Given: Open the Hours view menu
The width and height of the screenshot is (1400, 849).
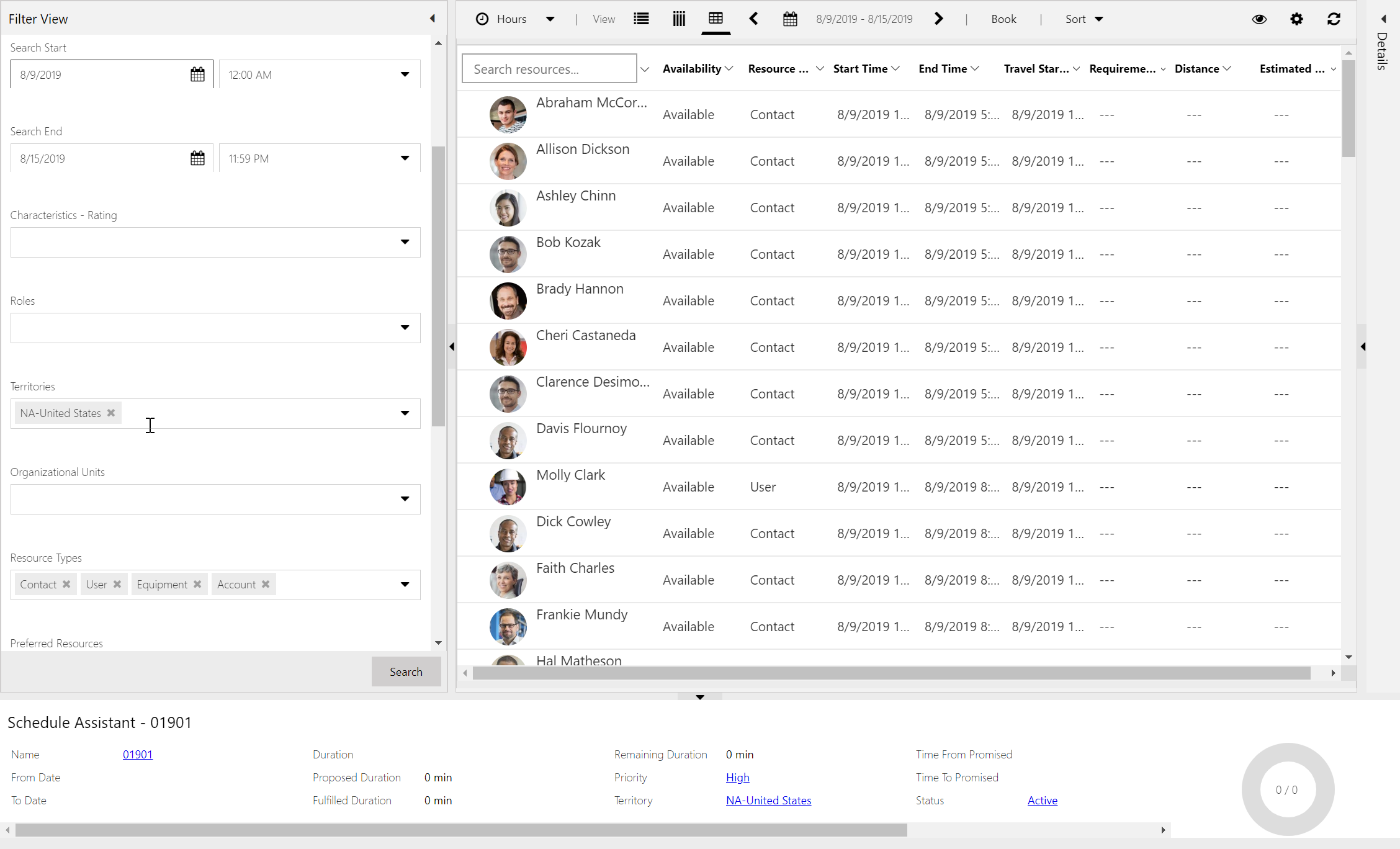Looking at the screenshot, I should point(552,19).
